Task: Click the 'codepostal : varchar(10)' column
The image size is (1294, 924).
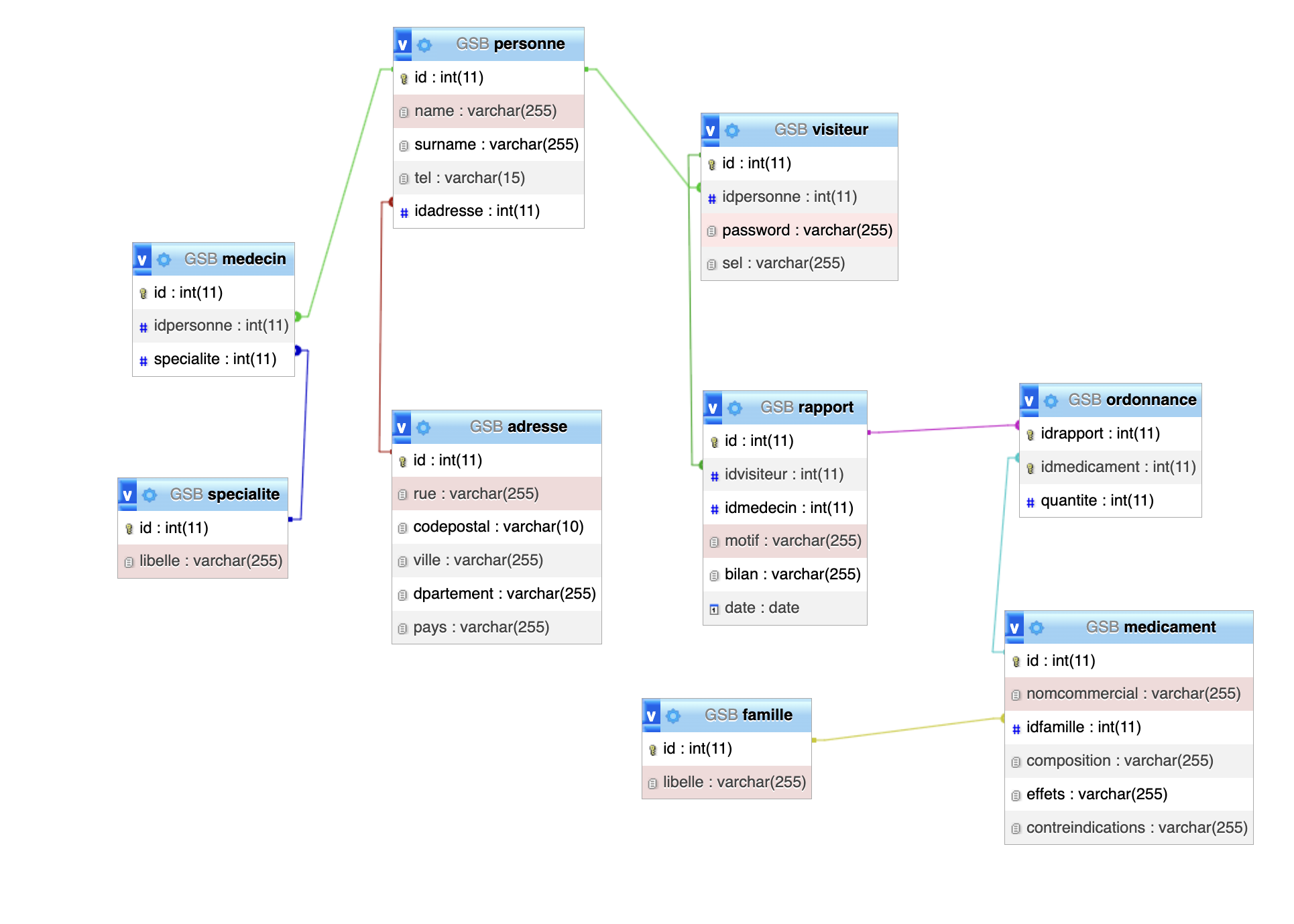Action: pyautogui.click(x=497, y=526)
